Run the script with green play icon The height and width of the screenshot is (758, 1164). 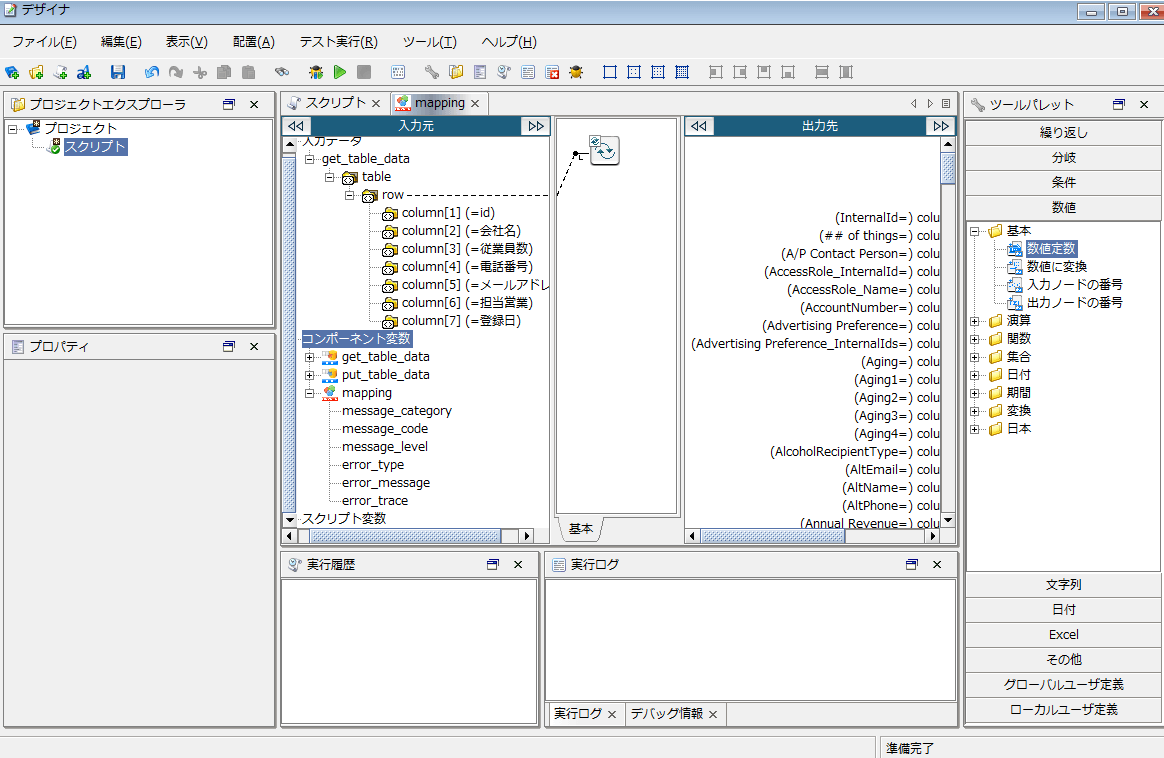[x=340, y=72]
